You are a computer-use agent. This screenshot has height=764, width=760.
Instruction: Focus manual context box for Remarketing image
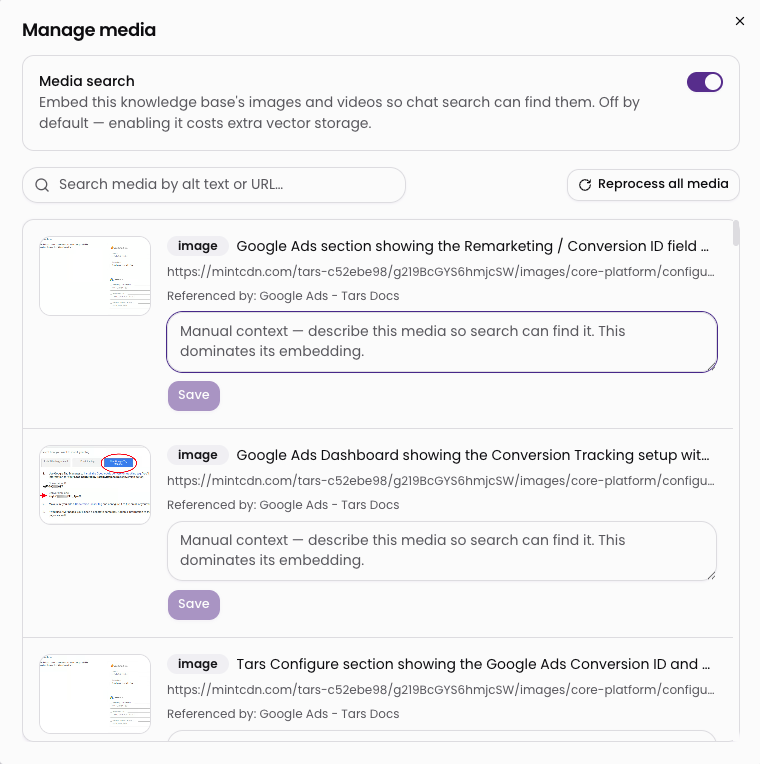[x=441, y=342]
